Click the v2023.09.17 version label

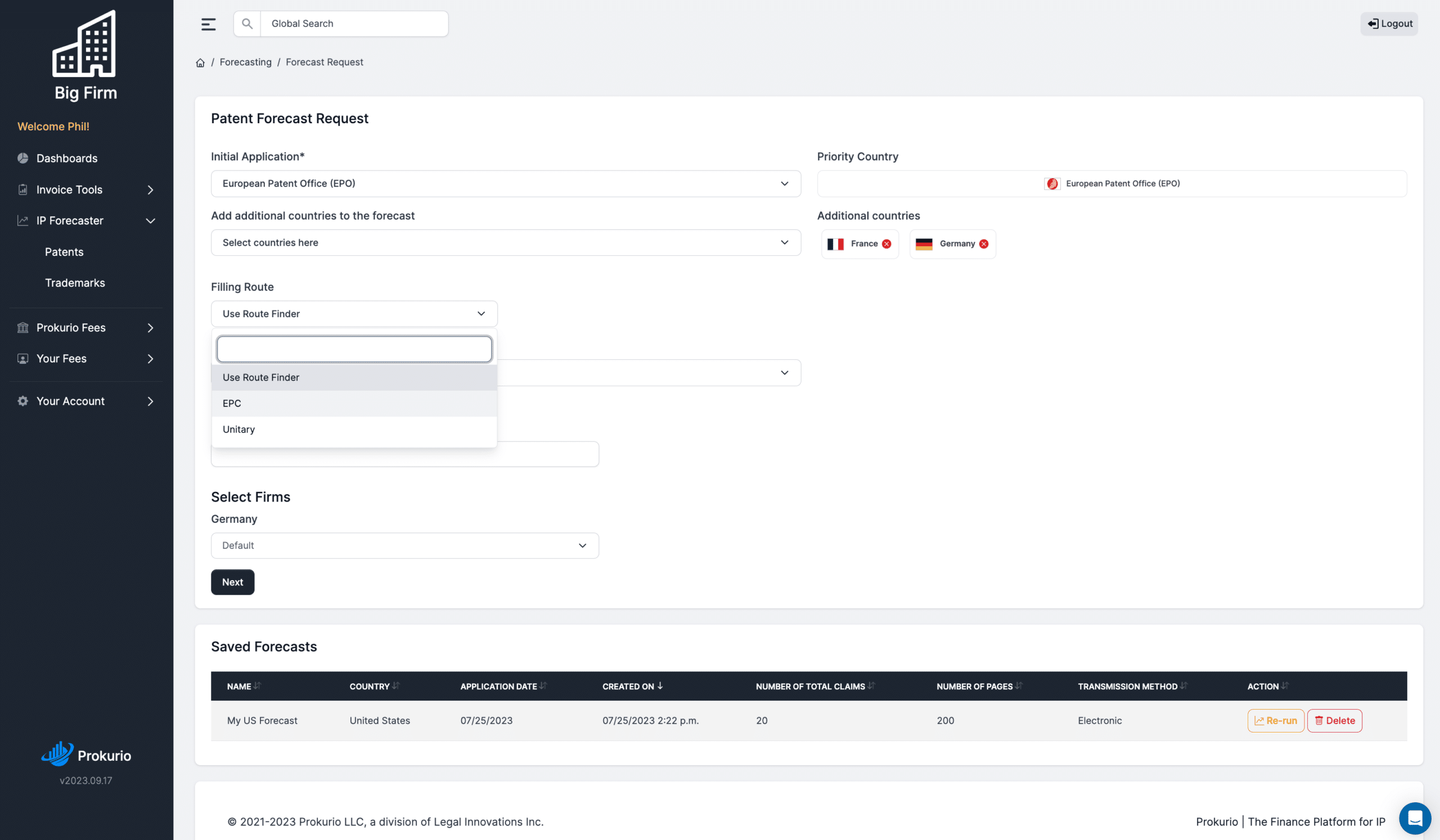click(85, 780)
